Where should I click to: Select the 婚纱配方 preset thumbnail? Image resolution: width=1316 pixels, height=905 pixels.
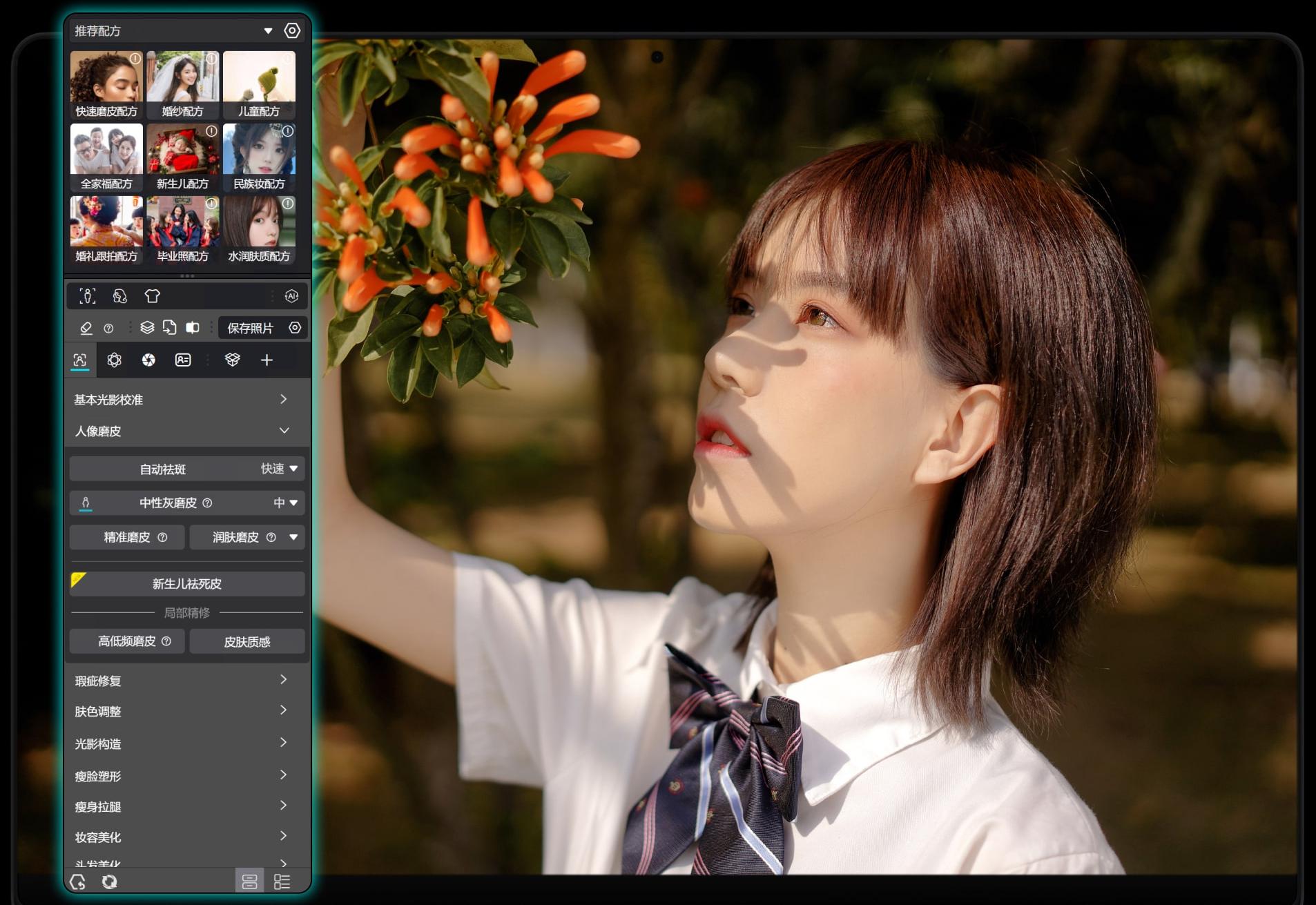pos(182,85)
